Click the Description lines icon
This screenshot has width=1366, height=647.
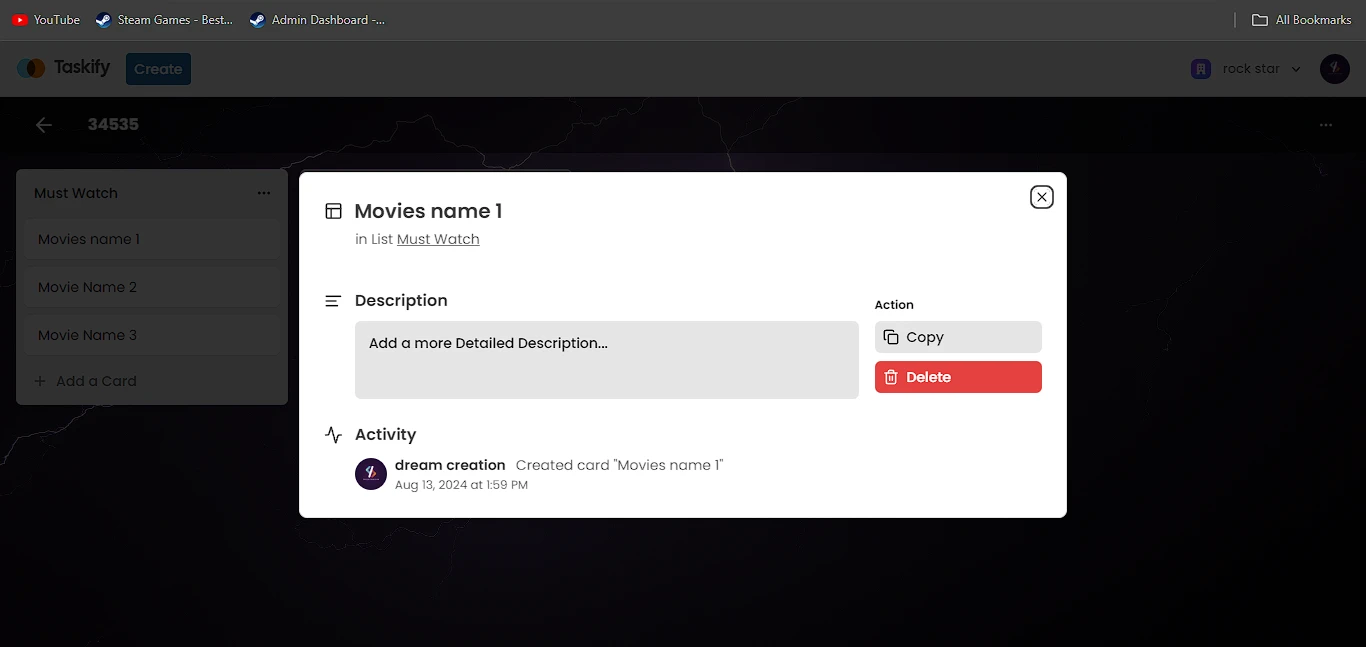[334, 301]
